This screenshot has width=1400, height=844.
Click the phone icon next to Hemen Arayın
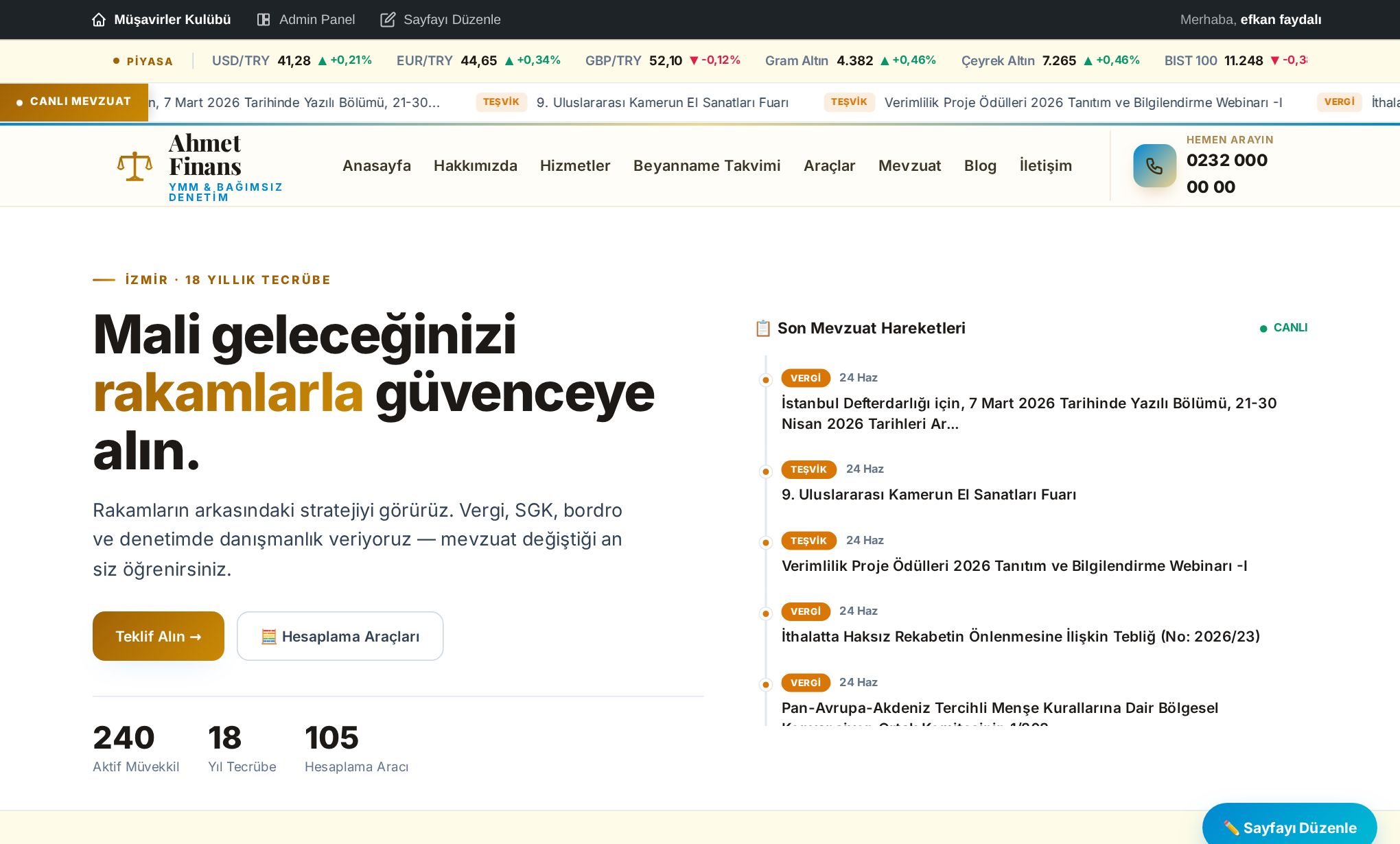[1154, 166]
